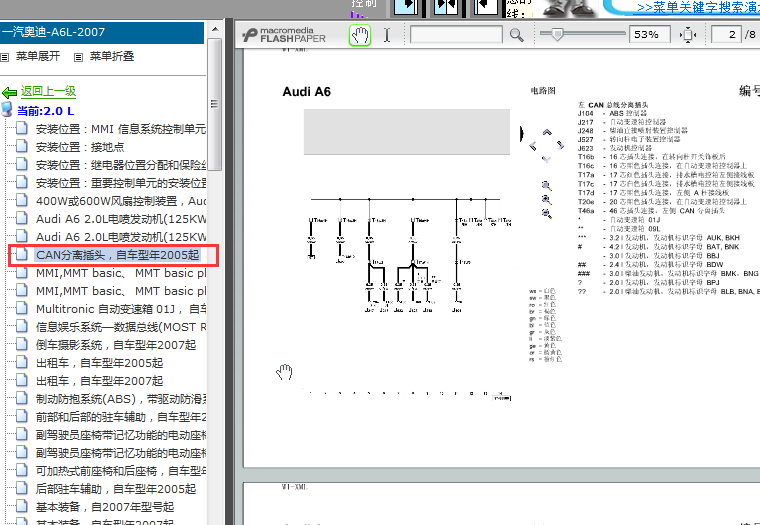This screenshot has height=525, width=760.
Task: Open 安装位置：接地点 entry
Action: [80, 147]
